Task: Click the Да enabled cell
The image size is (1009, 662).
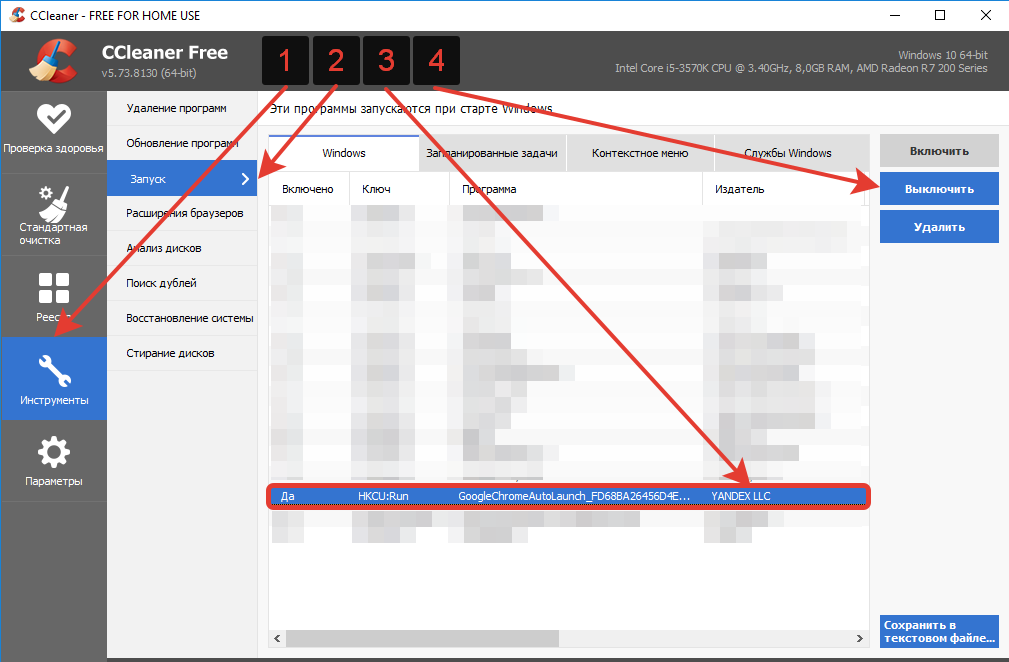Action: (288, 496)
